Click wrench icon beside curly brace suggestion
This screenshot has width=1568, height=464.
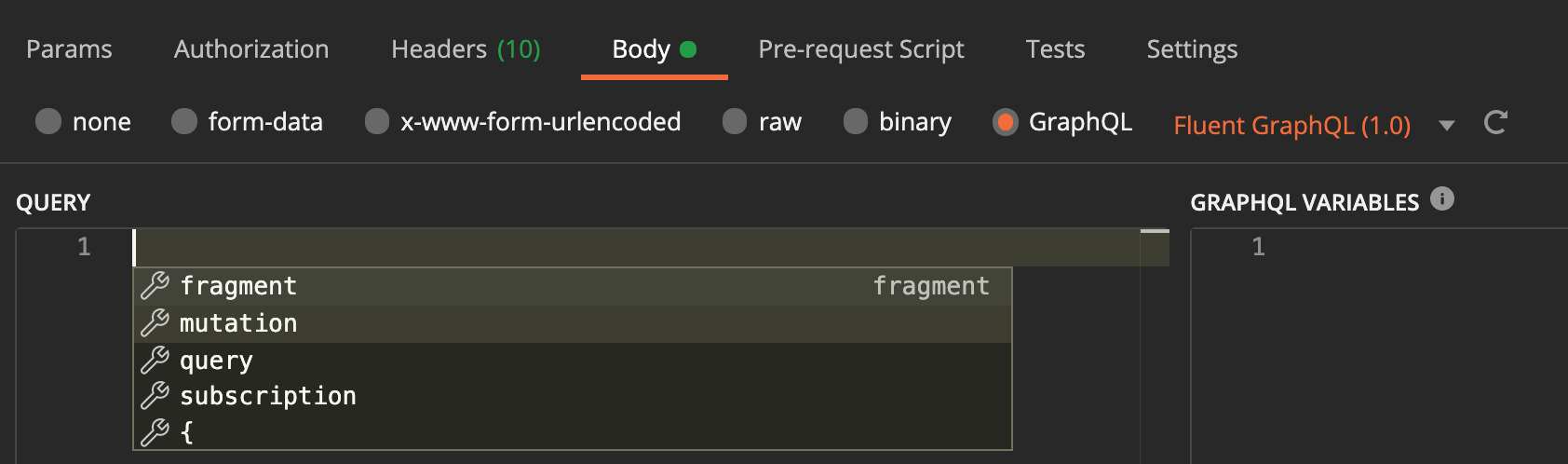coord(155,432)
